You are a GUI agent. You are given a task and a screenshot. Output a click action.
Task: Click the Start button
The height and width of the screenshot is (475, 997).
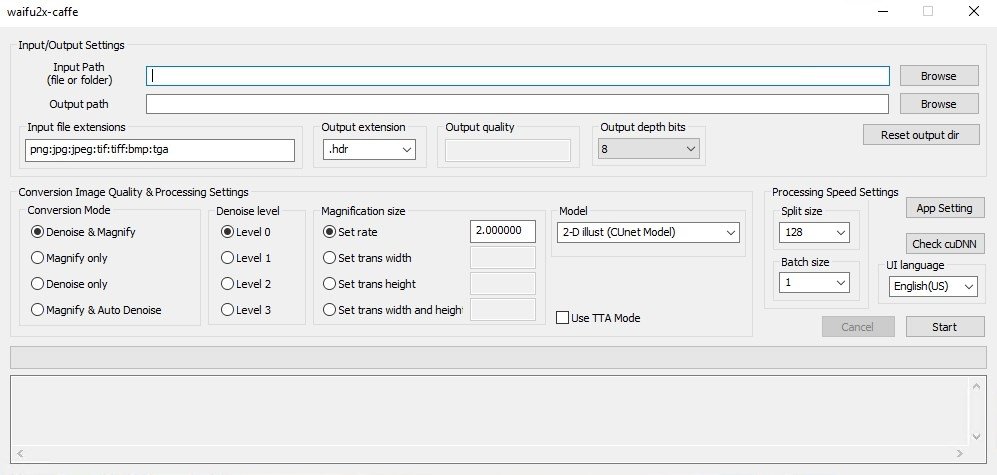pyautogui.click(x=944, y=327)
